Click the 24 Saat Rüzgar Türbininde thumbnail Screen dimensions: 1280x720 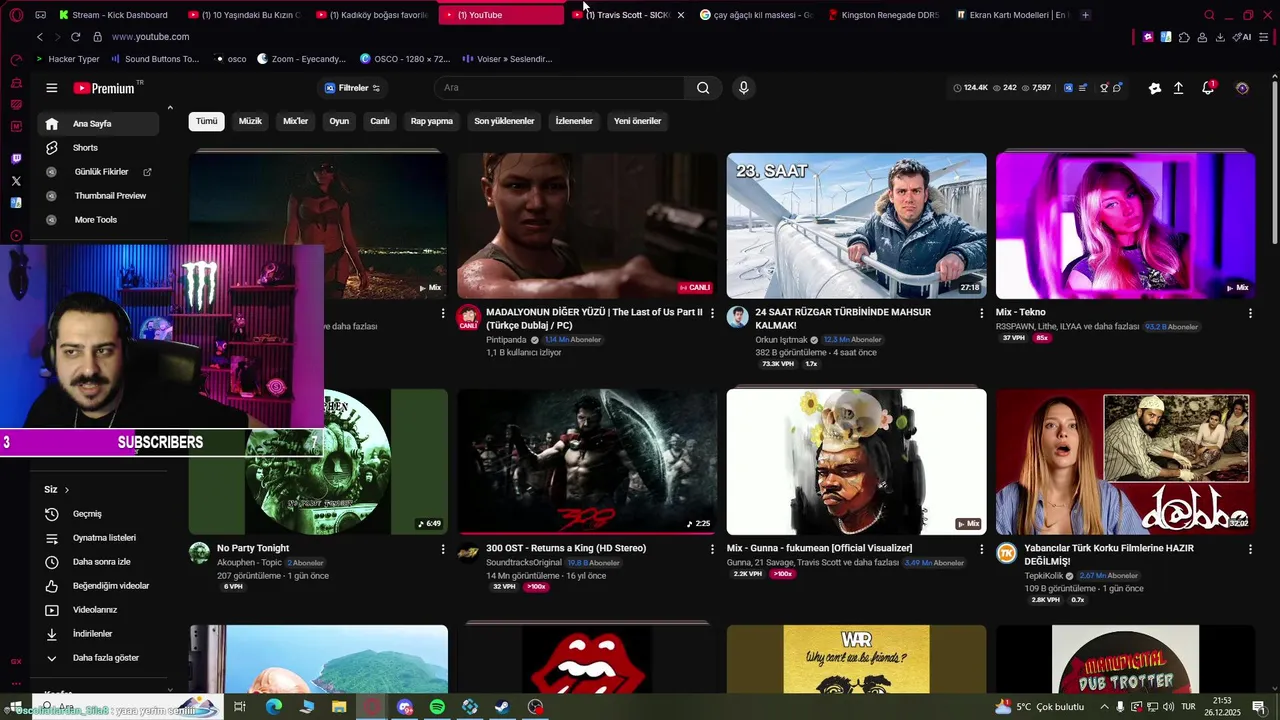pos(856,225)
